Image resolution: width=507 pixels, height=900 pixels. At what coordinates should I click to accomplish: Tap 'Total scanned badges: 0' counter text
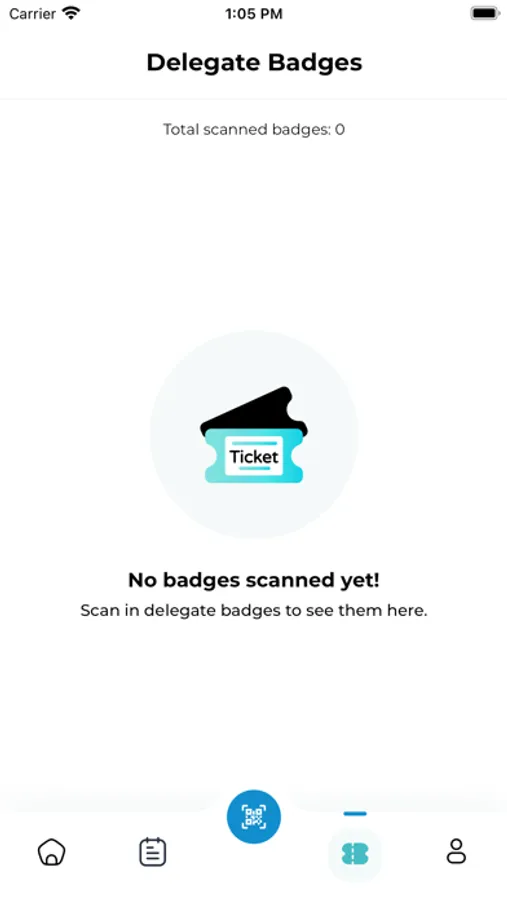tap(254, 129)
